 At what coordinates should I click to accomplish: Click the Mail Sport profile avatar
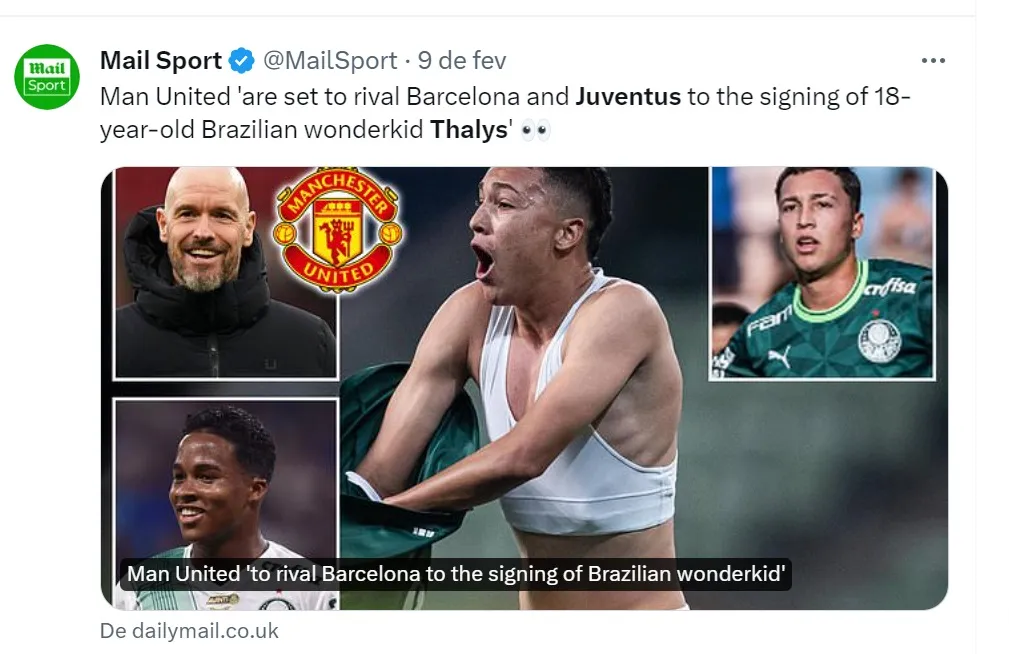(x=47, y=77)
